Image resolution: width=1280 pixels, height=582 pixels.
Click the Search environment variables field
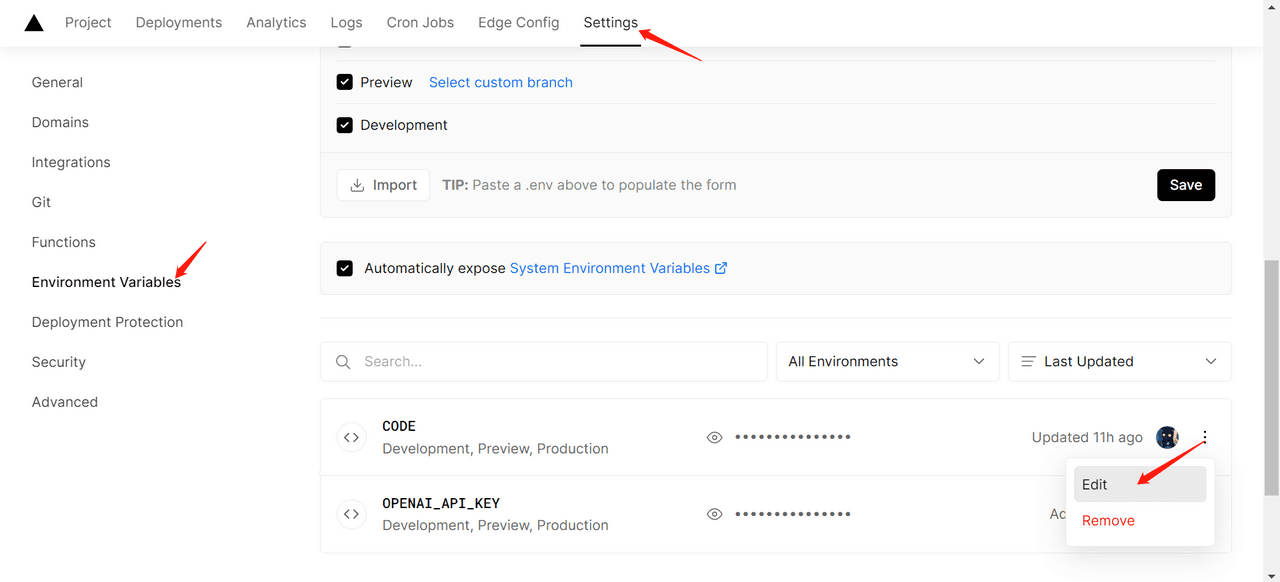(560, 362)
